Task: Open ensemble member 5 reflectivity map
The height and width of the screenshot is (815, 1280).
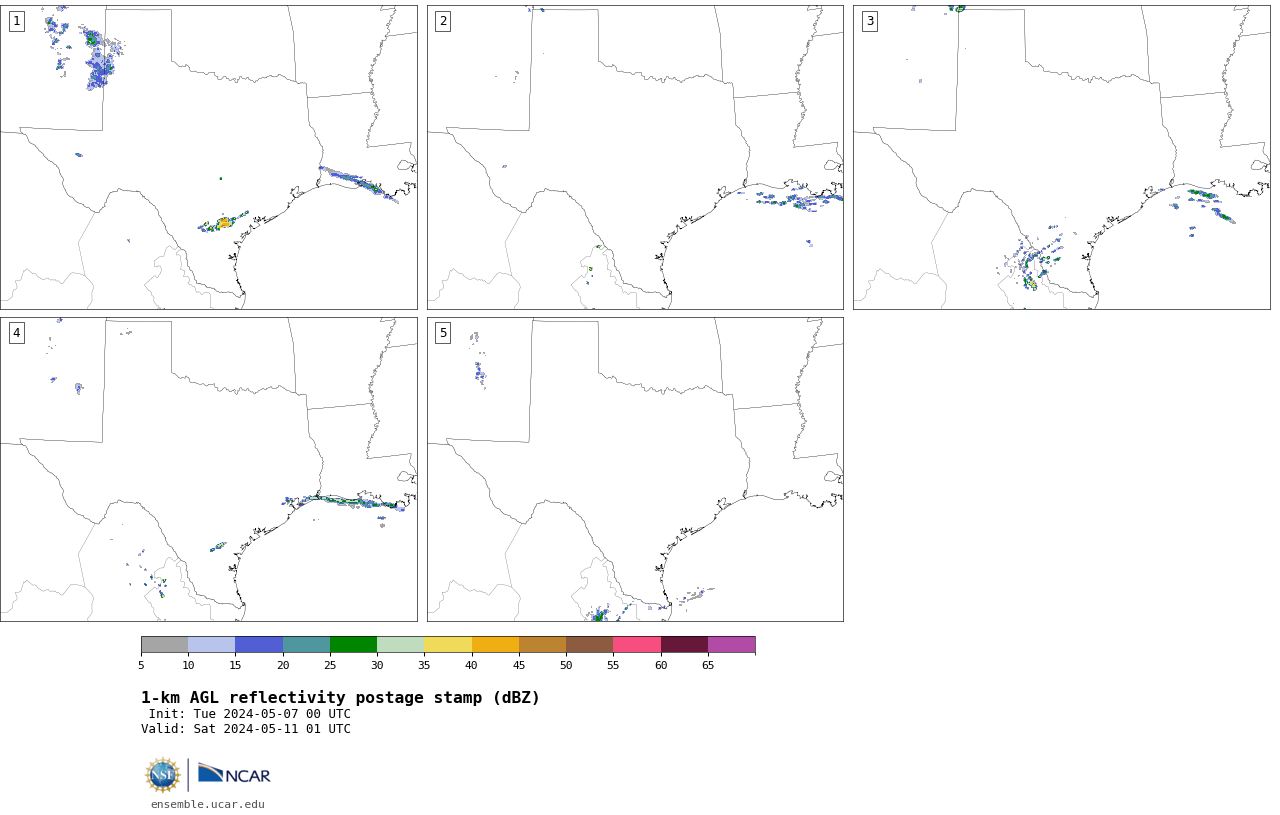Action: pyautogui.click(x=635, y=469)
